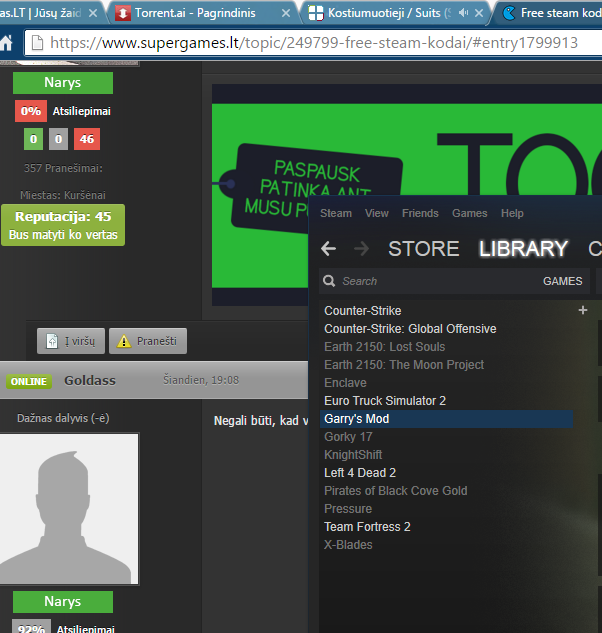Select Counter-Strike: Global Offensive
Screen dimensions: 602x633
[x=410, y=329]
